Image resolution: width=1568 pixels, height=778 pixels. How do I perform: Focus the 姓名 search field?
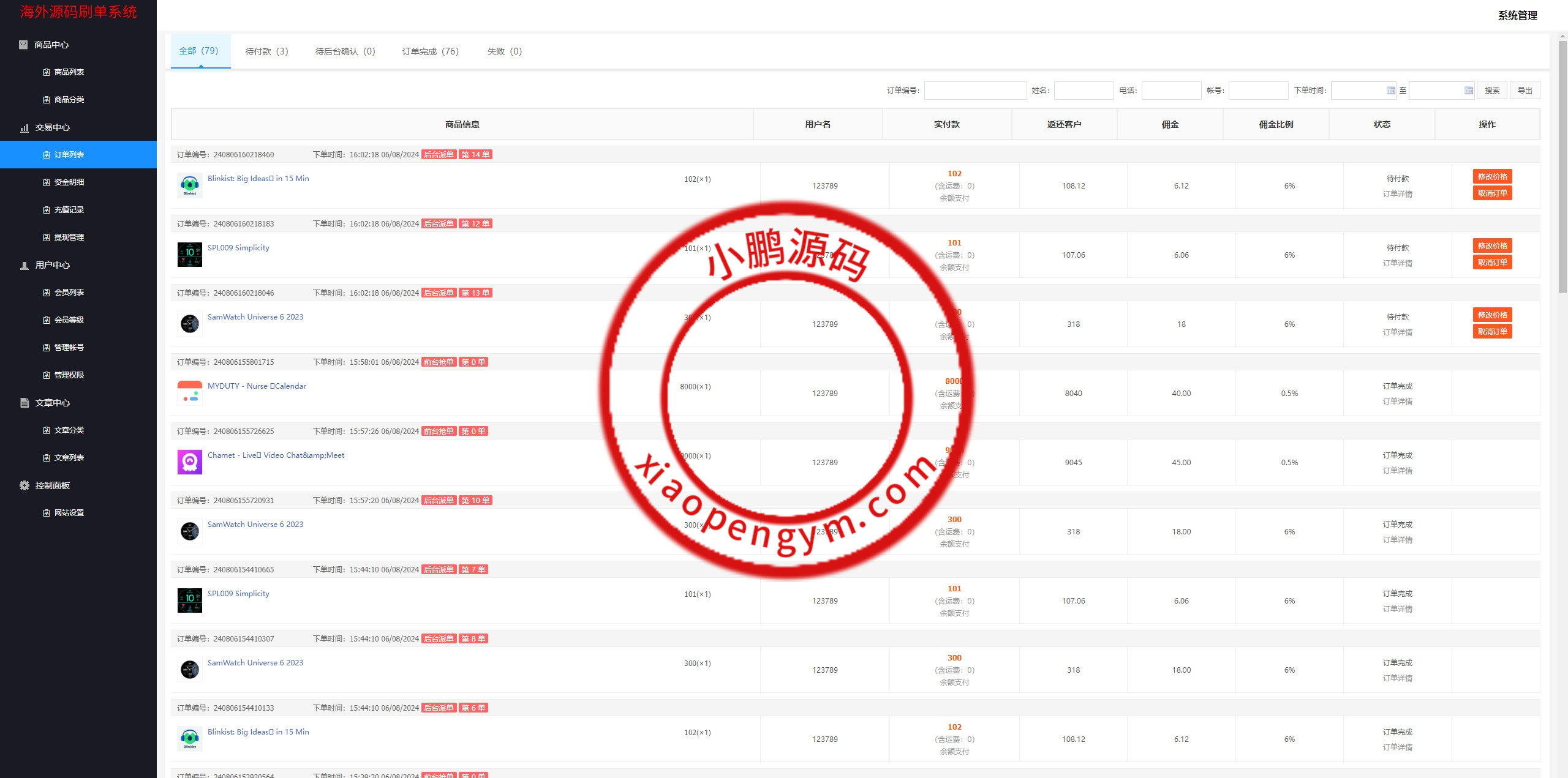(1084, 91)
